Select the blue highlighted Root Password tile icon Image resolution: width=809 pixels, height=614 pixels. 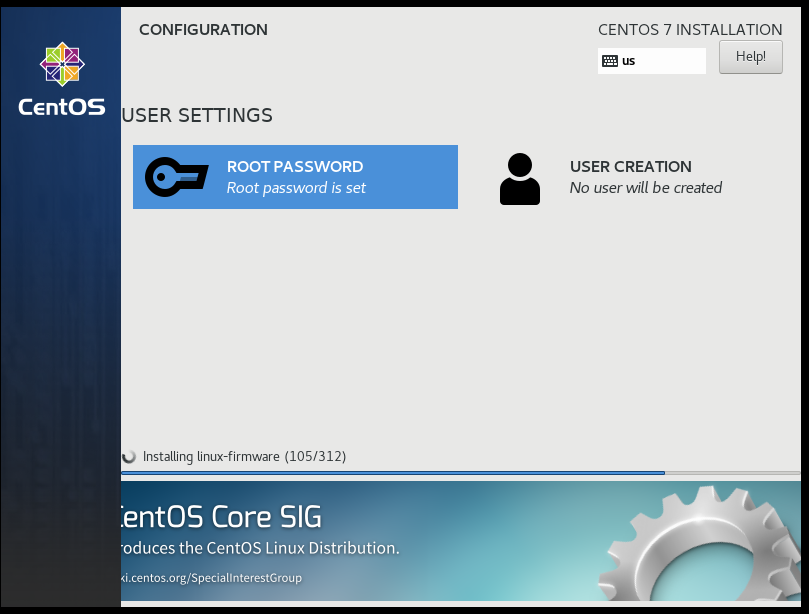click(176, 177)
